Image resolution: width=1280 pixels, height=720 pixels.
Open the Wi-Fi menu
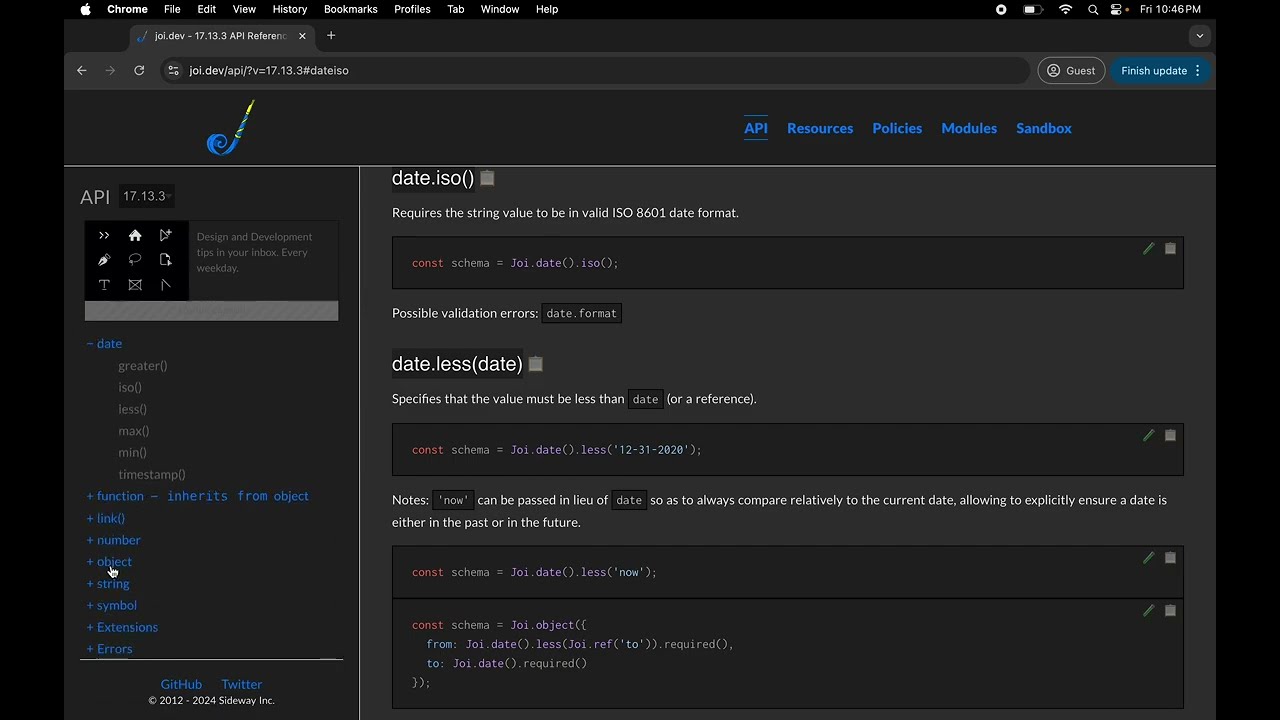pyautogui.click(x=1066, y=9)
